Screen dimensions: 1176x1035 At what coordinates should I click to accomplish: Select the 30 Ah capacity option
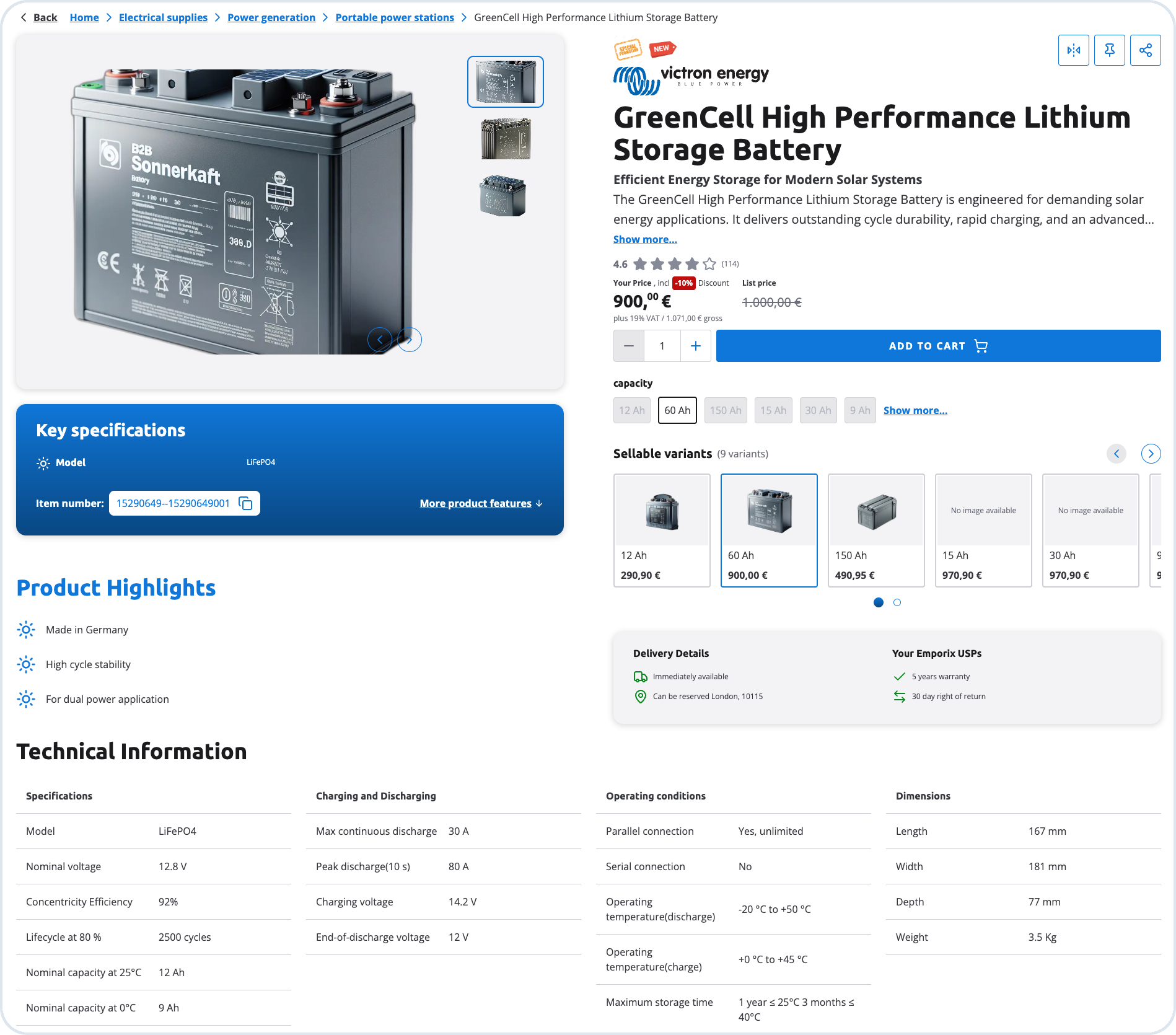click(818, 410)
